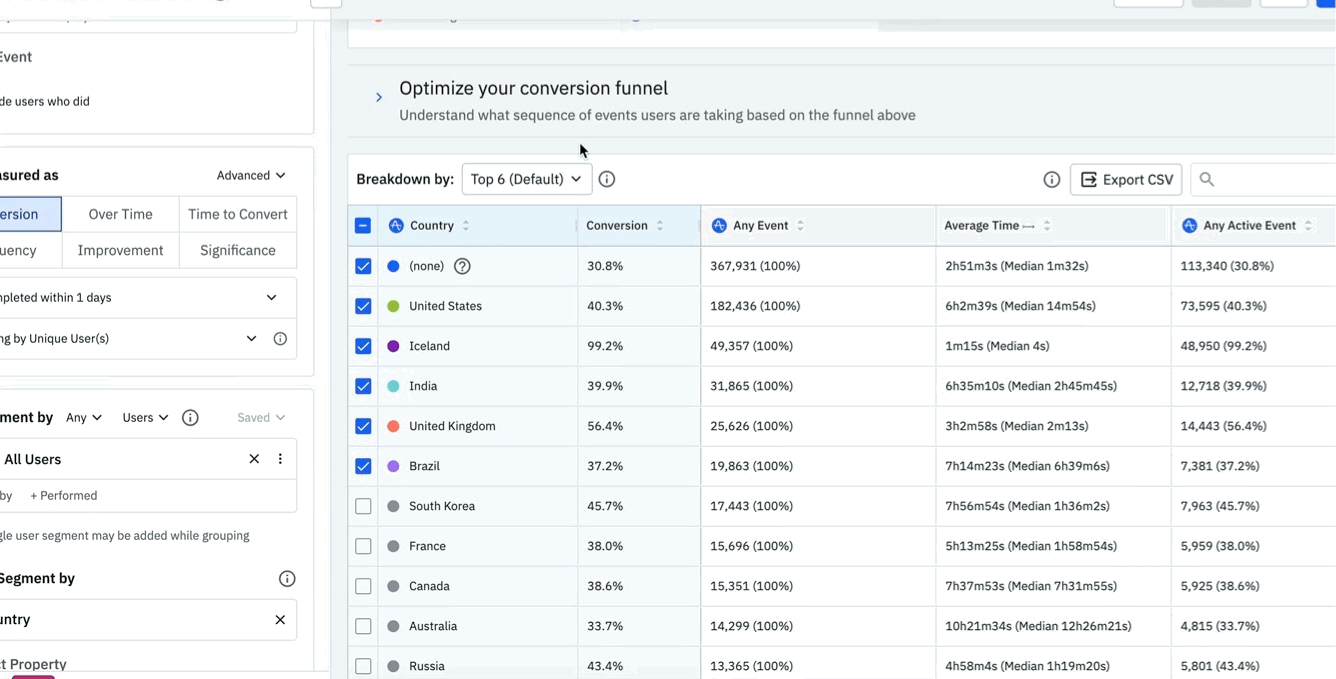1336x679 pixels.
Task: Open the Top 6 (Default) breakdown dropdown
Action: tap(526, 179)
